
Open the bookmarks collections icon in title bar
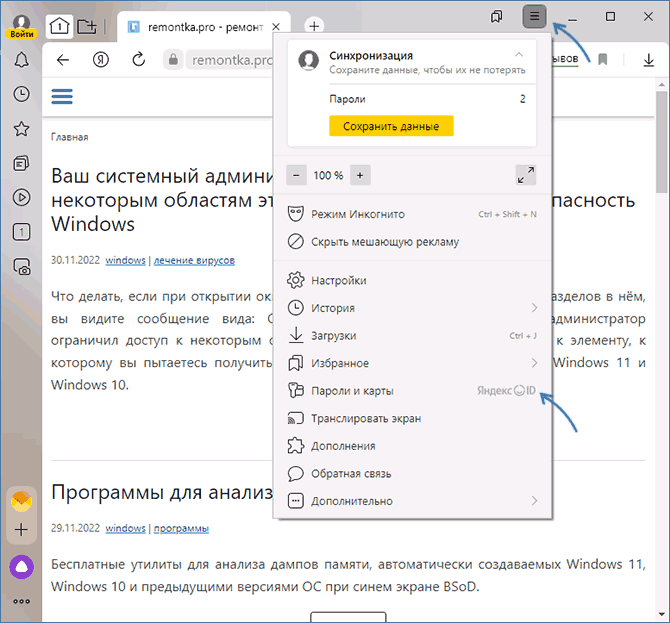point(496,17)
